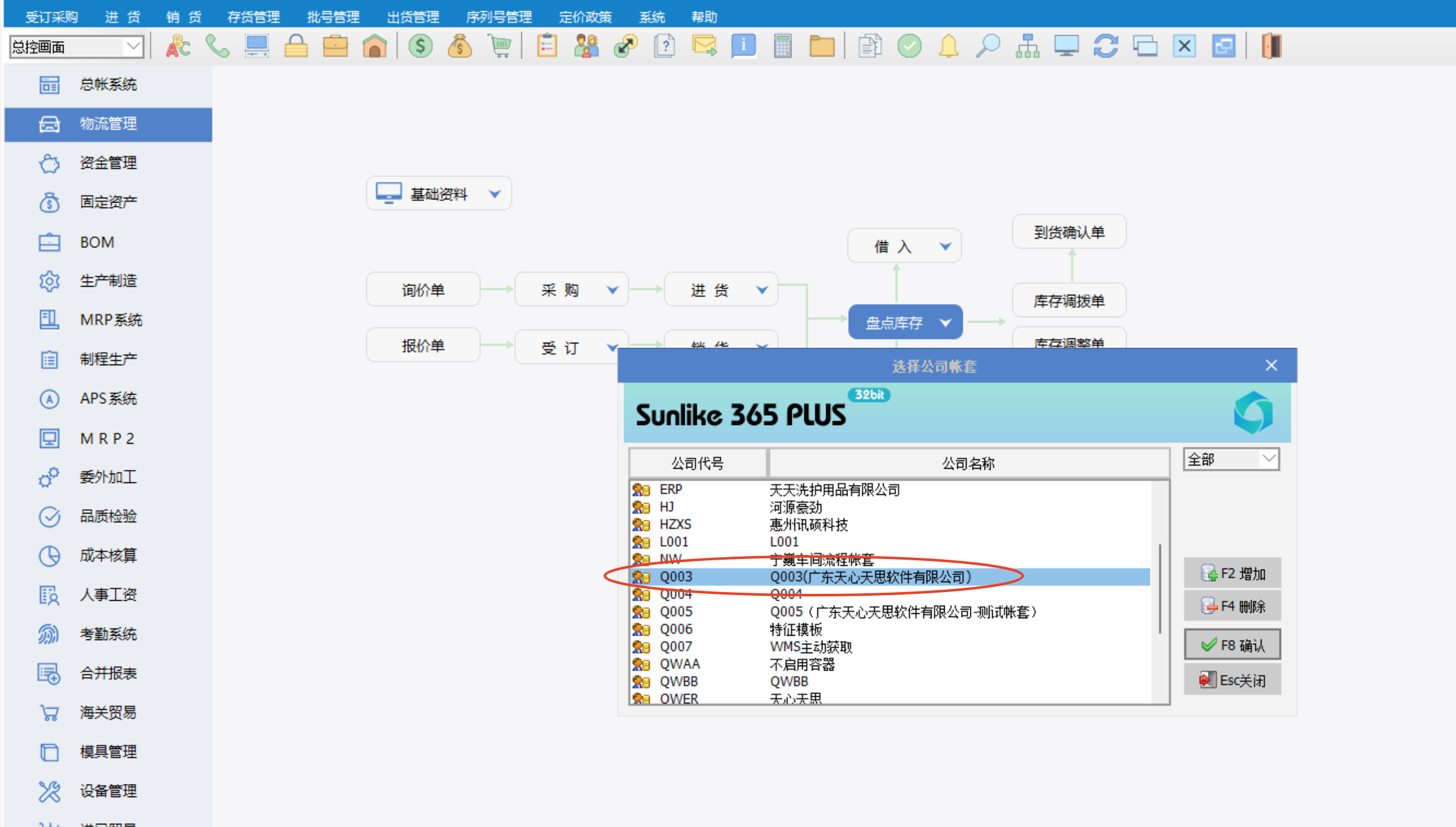Open the 库存调拨单 flow button
The height and width of the screenshot is (827, 1456).
pyautogui.click(x=1069, y=300)
